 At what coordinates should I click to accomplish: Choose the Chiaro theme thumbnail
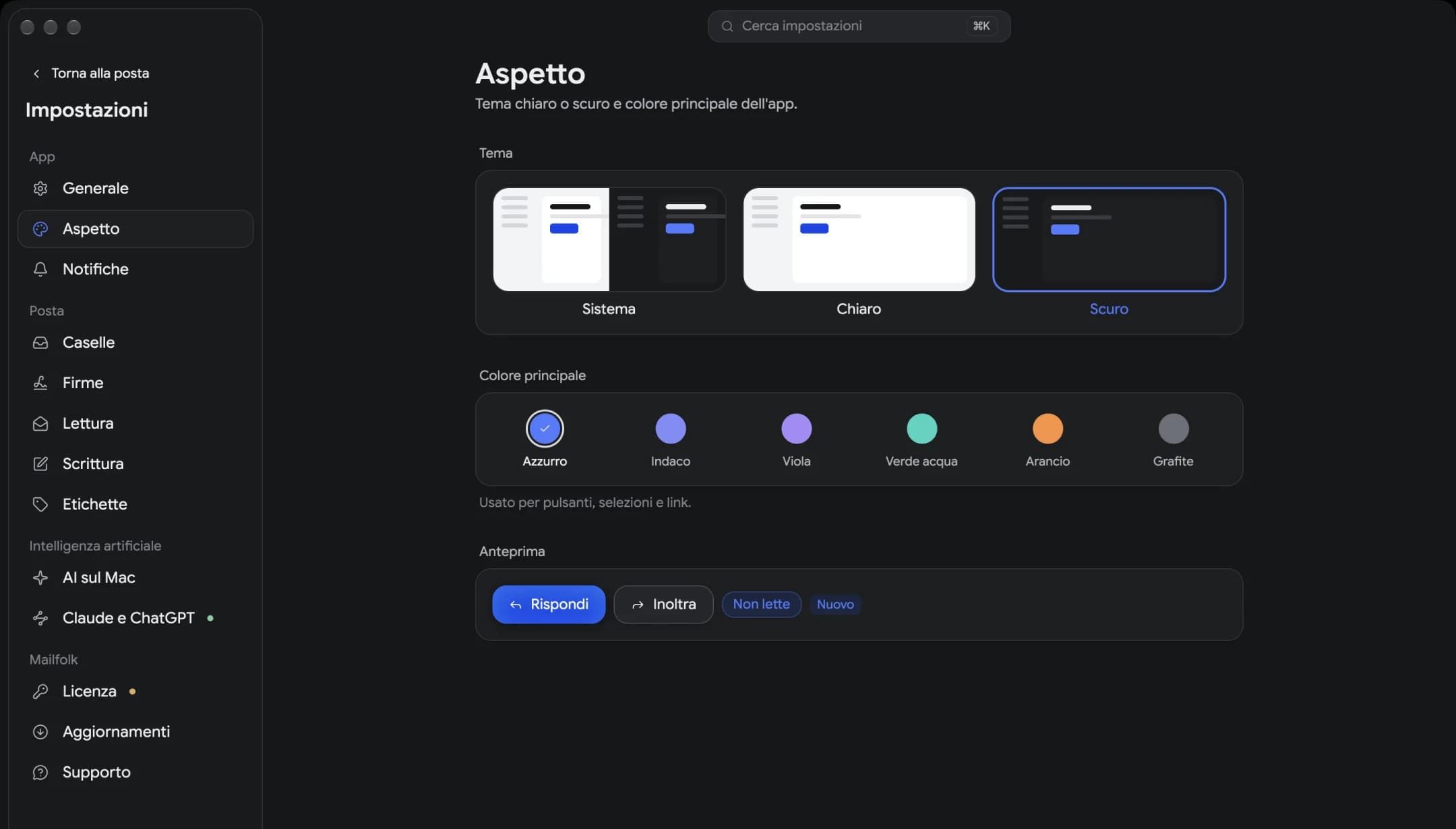859,239
